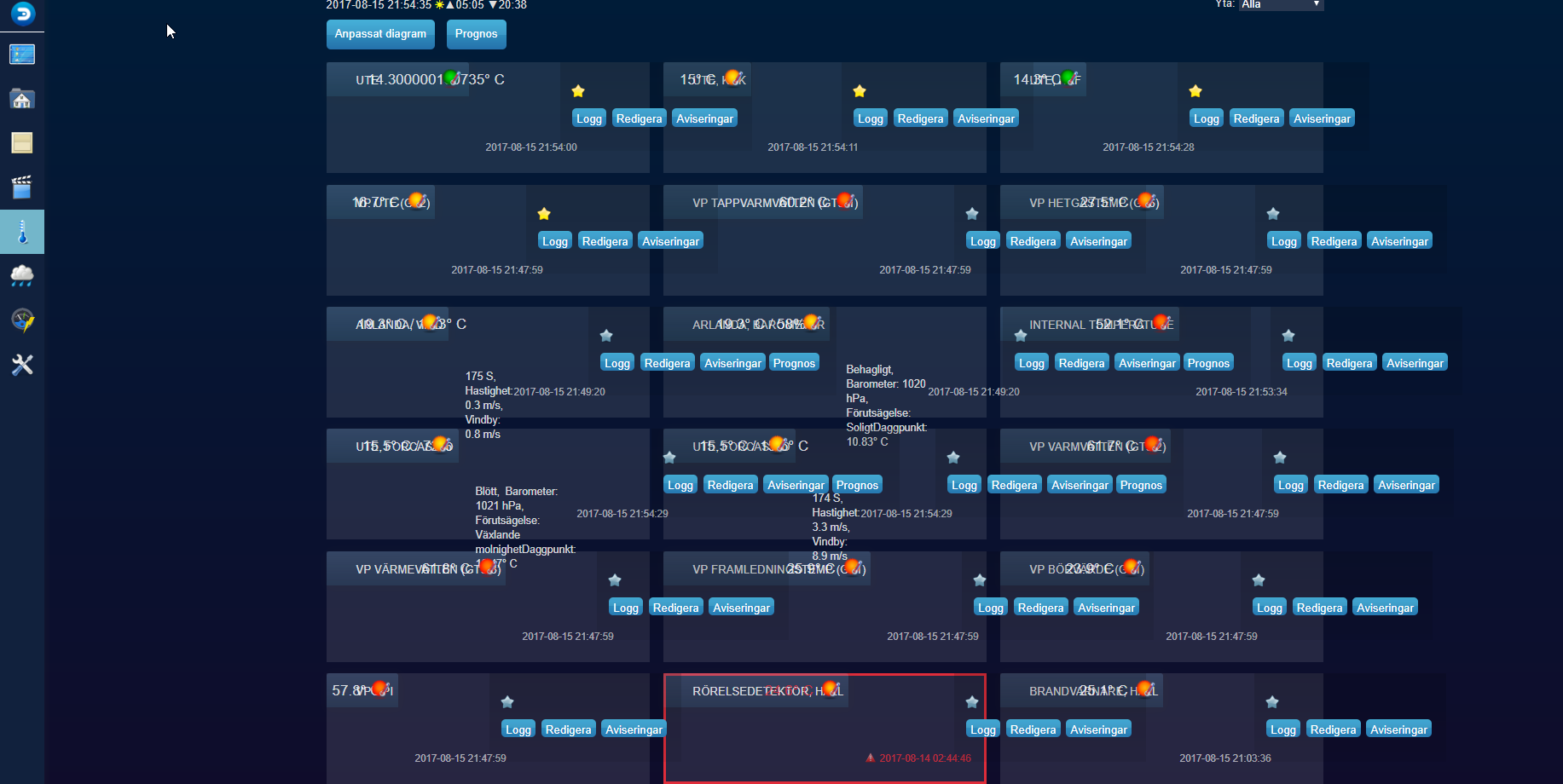This screenshot has width=1563, height=784.
Task: Open Logg for UTE 14.3000001 card
Action: tap(589, 118)
